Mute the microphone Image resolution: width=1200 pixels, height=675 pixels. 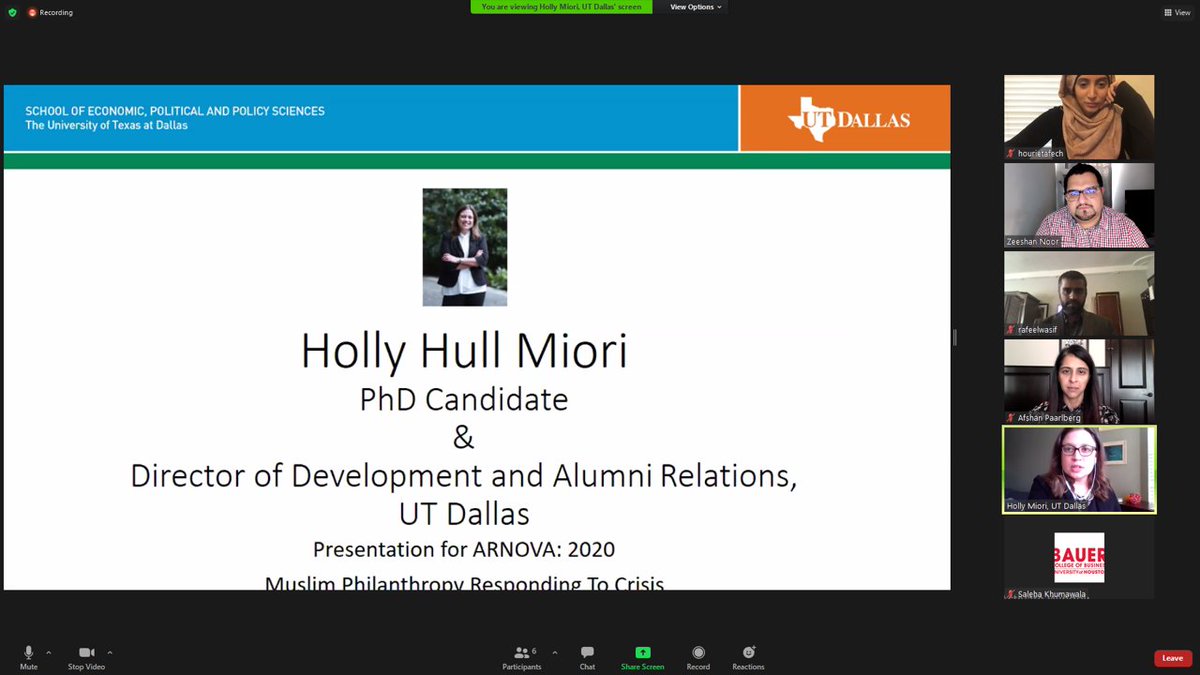(x=28, y=657)
